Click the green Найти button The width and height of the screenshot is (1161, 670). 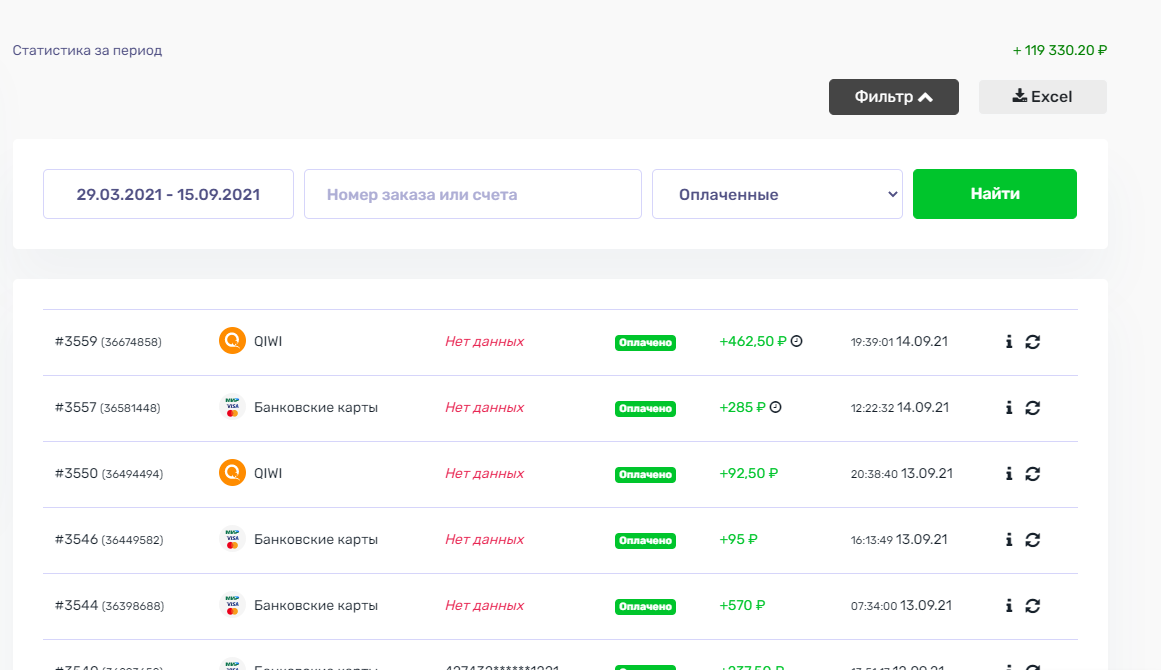[994, 194]
